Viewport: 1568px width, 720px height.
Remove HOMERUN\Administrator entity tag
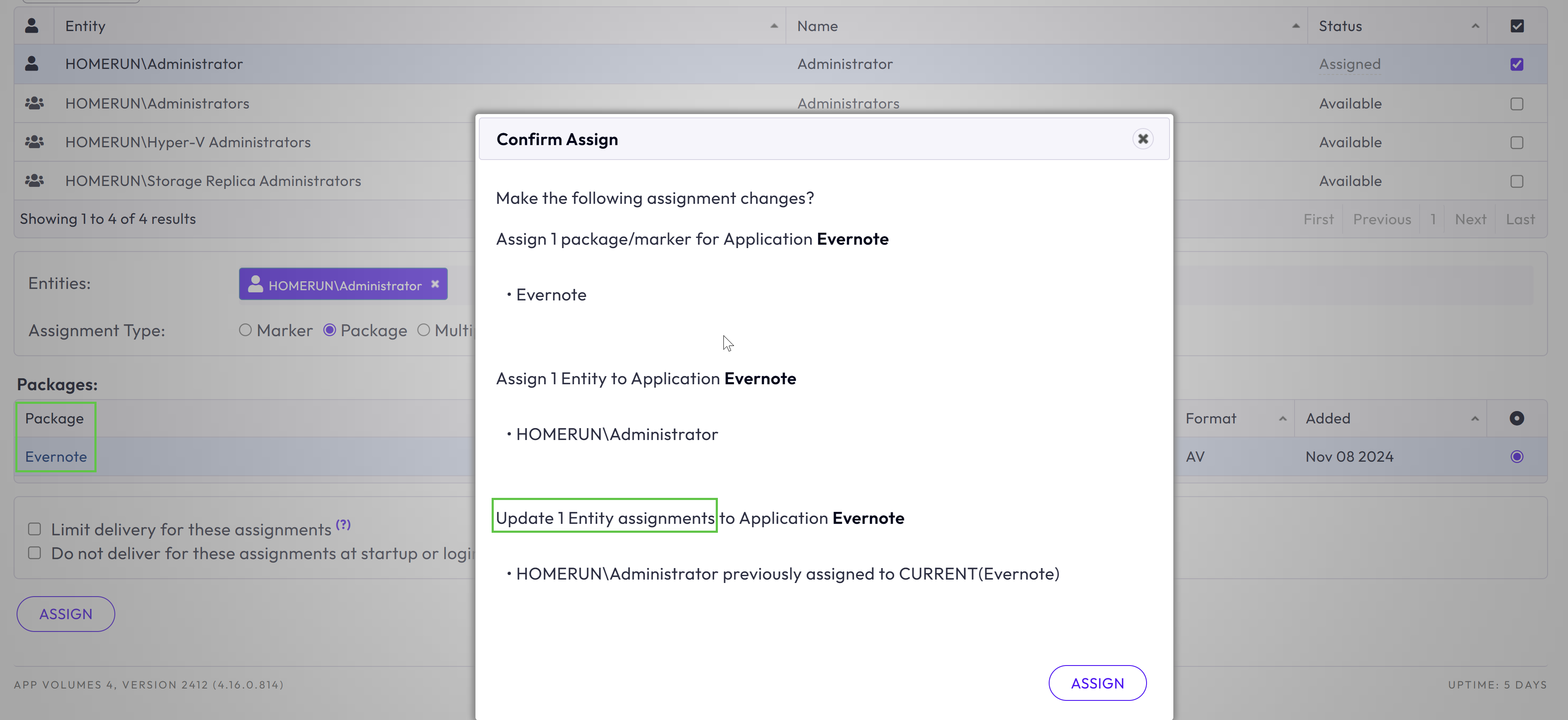point(435,284)
